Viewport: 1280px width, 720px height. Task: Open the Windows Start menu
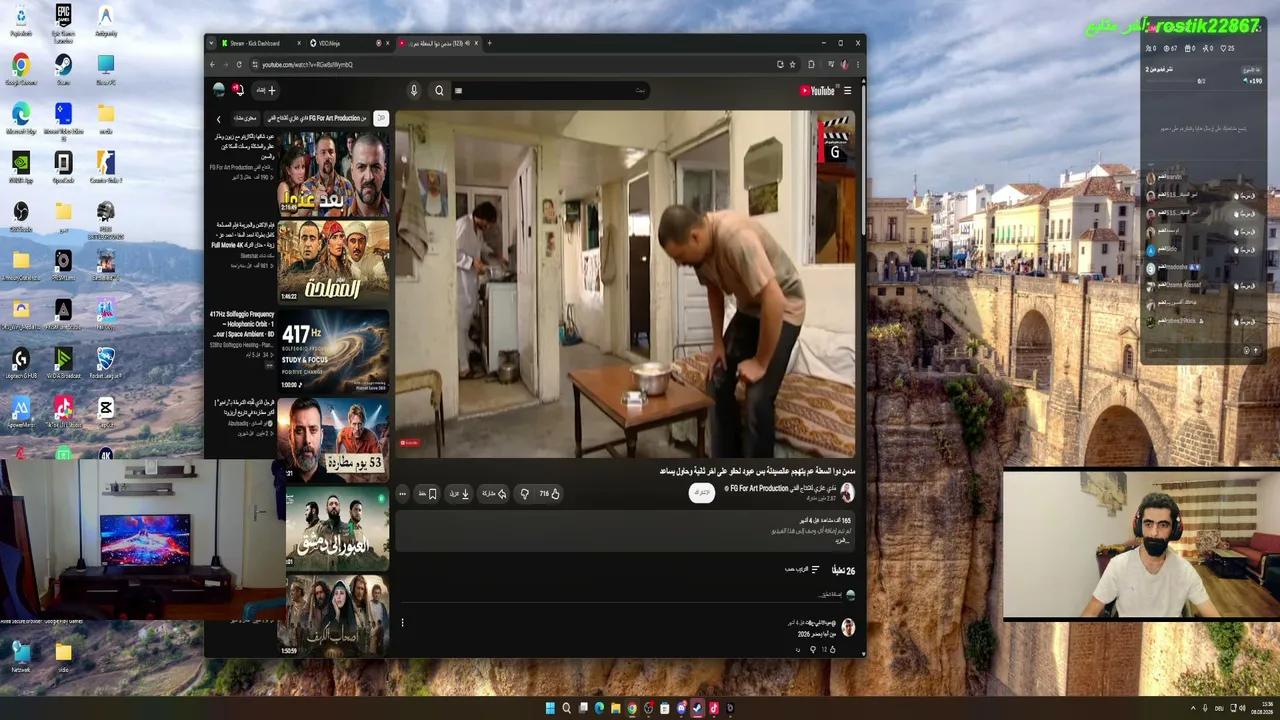pyautogui.click(x=550, y=708)
